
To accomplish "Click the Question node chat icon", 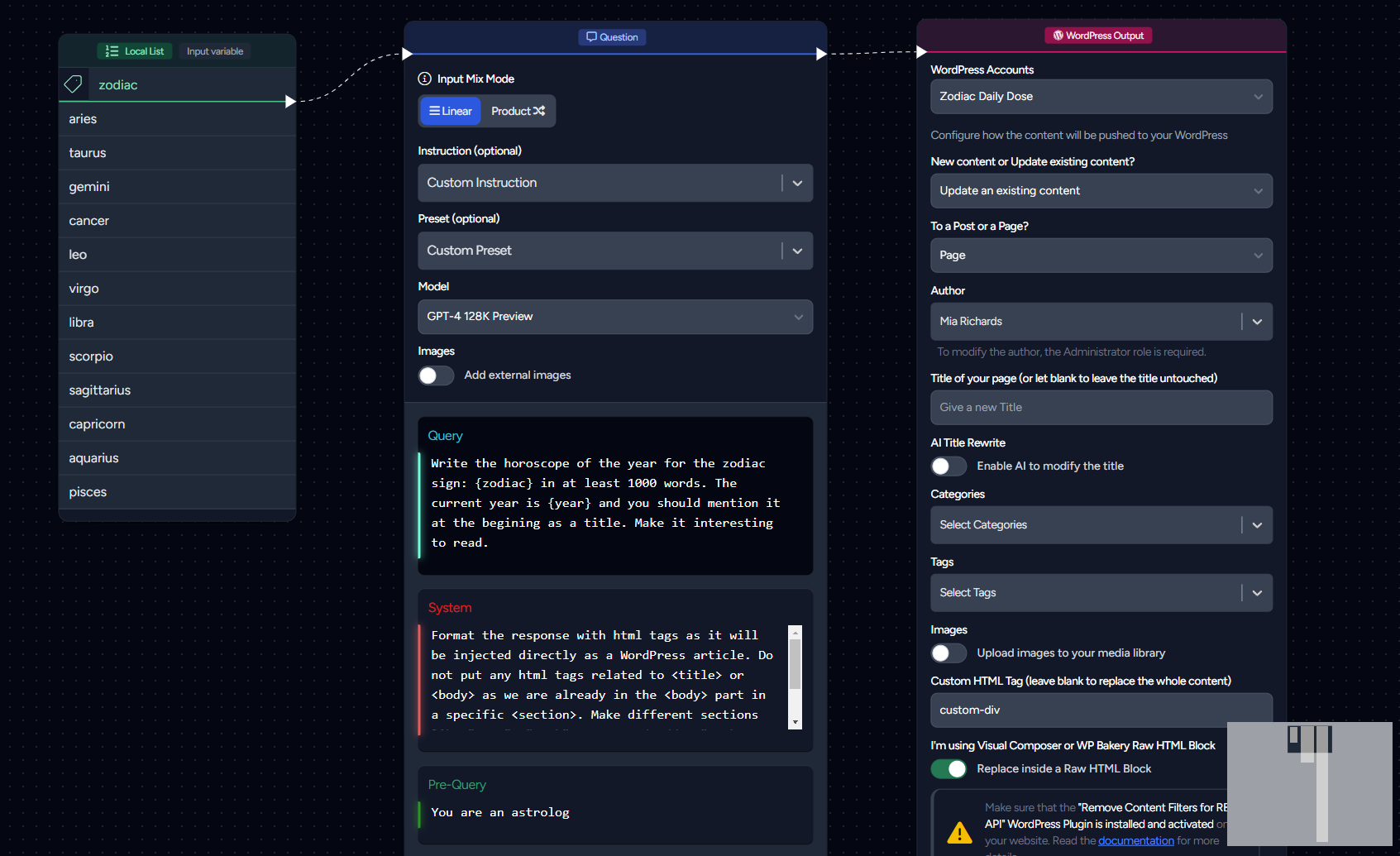I will coord(591,37).
